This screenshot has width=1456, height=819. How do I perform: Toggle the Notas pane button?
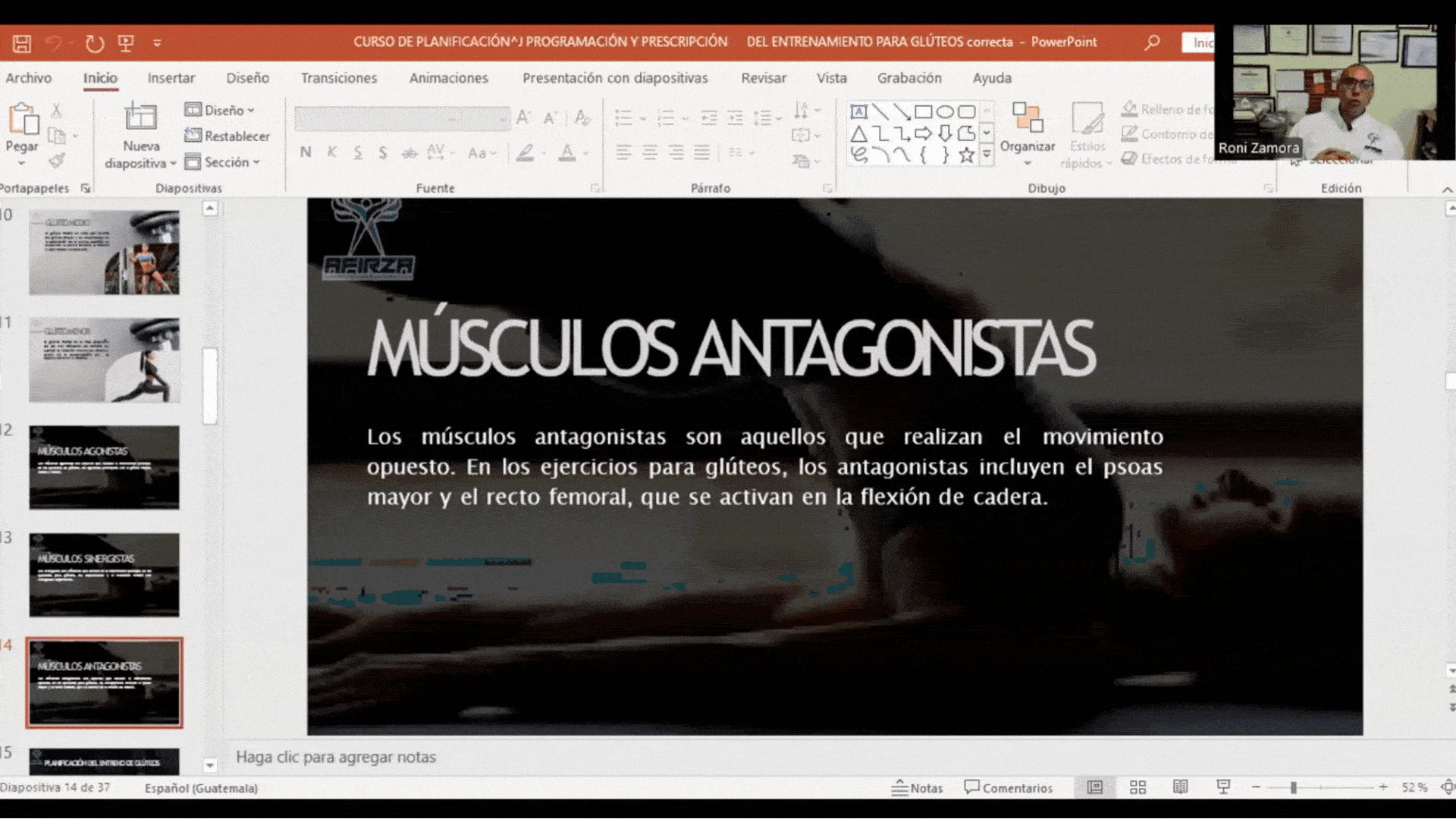tap(917, 788)
